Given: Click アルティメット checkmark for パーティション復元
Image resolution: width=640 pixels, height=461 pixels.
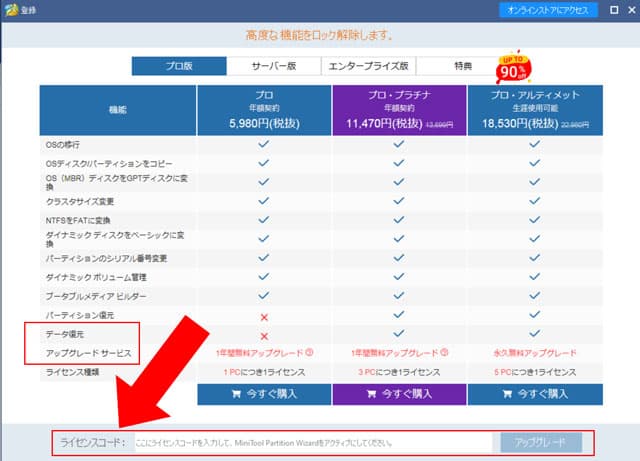Looking at the screenshot, I should [535, 314].
